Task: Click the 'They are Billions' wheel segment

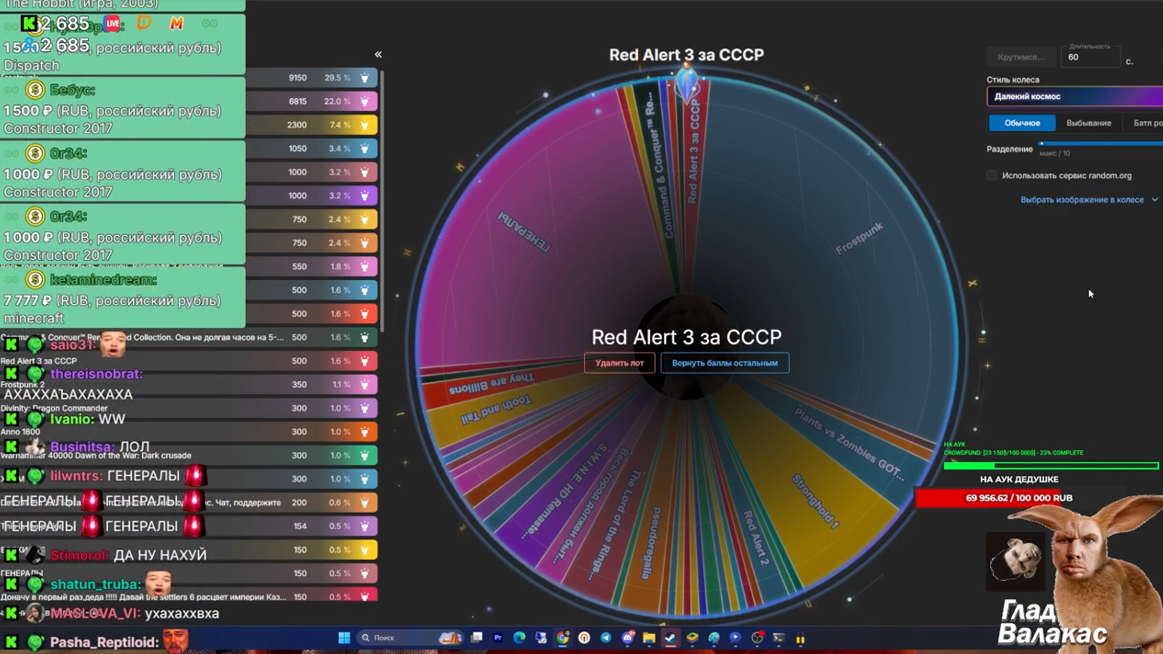Action: [x=490, y=385]
